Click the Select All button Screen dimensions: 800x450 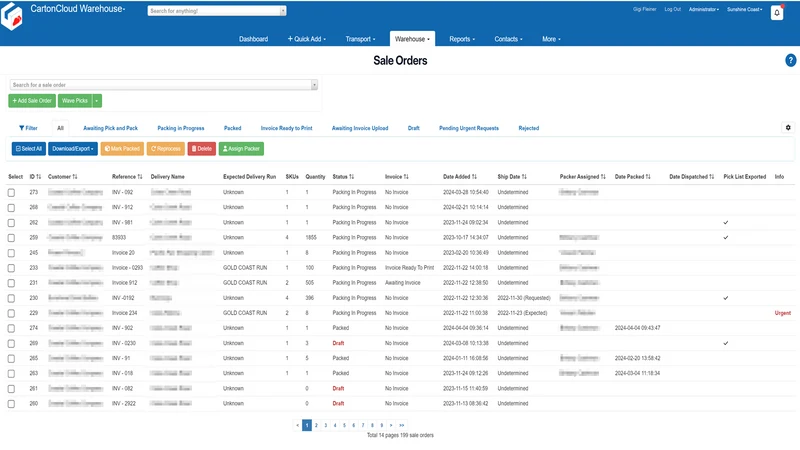pyautogui.click(x=29, y=148)
